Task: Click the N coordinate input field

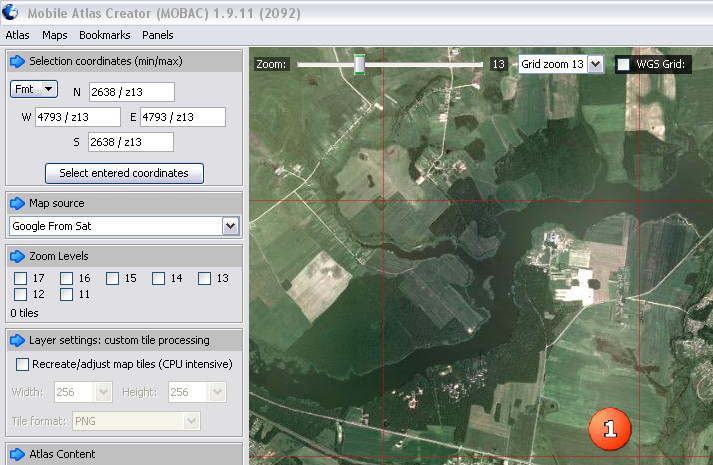Action: click(x=131, y=93)
